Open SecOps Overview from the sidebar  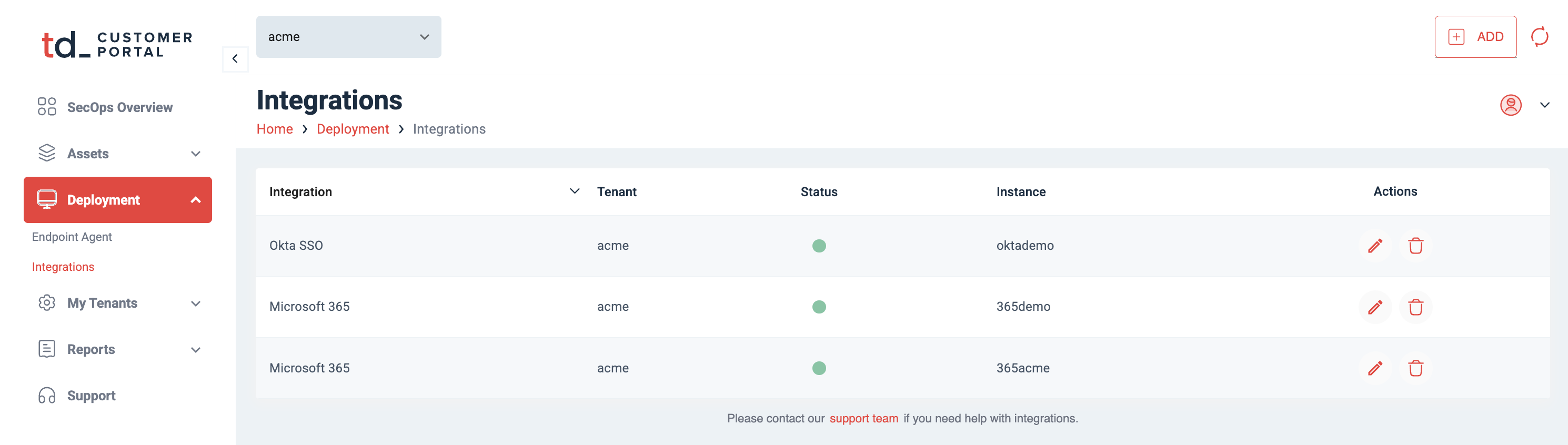119,108
